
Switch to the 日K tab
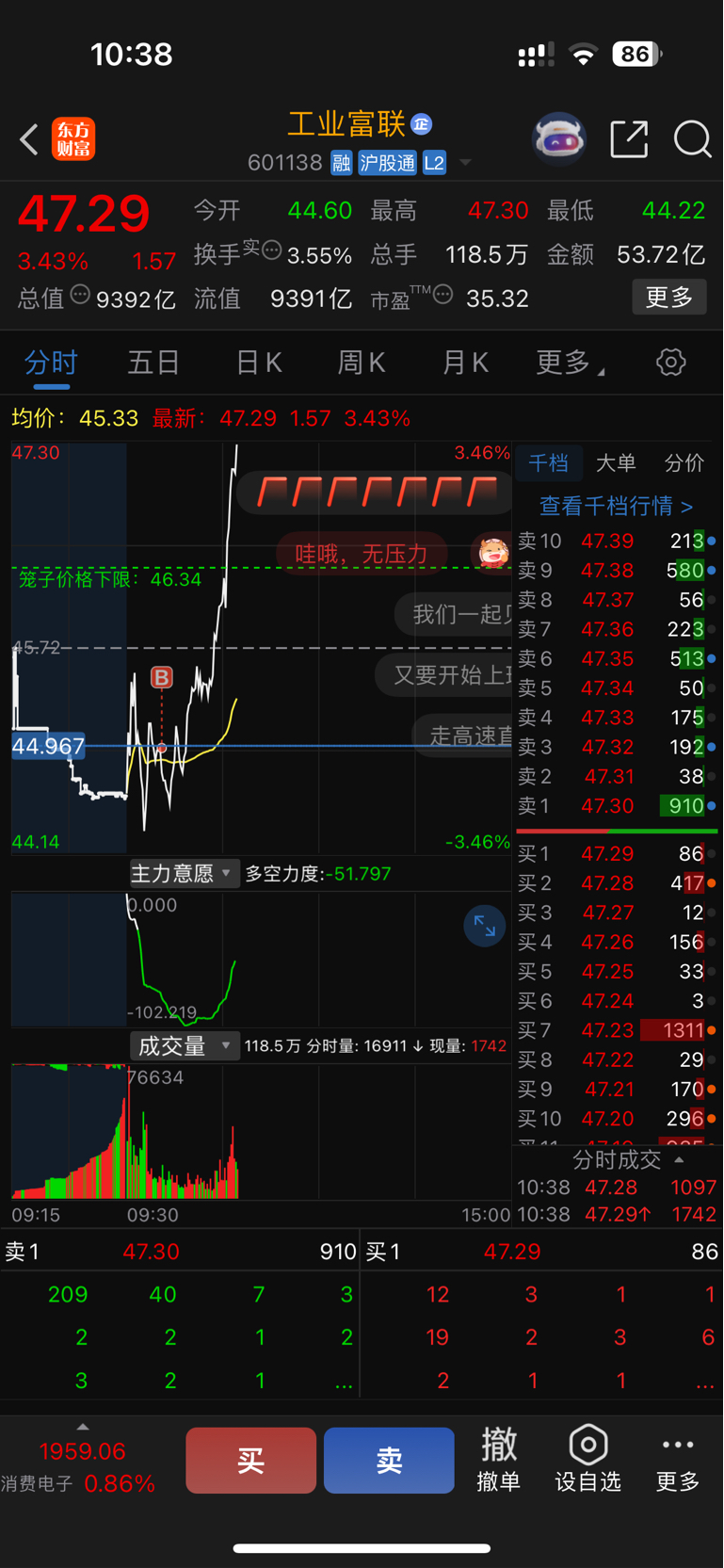258,363
